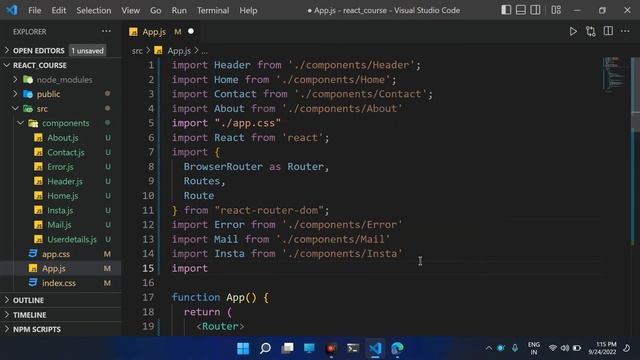Show hidden system tray icons
Viewport: 640px width, 360px height.
[488, 348]
